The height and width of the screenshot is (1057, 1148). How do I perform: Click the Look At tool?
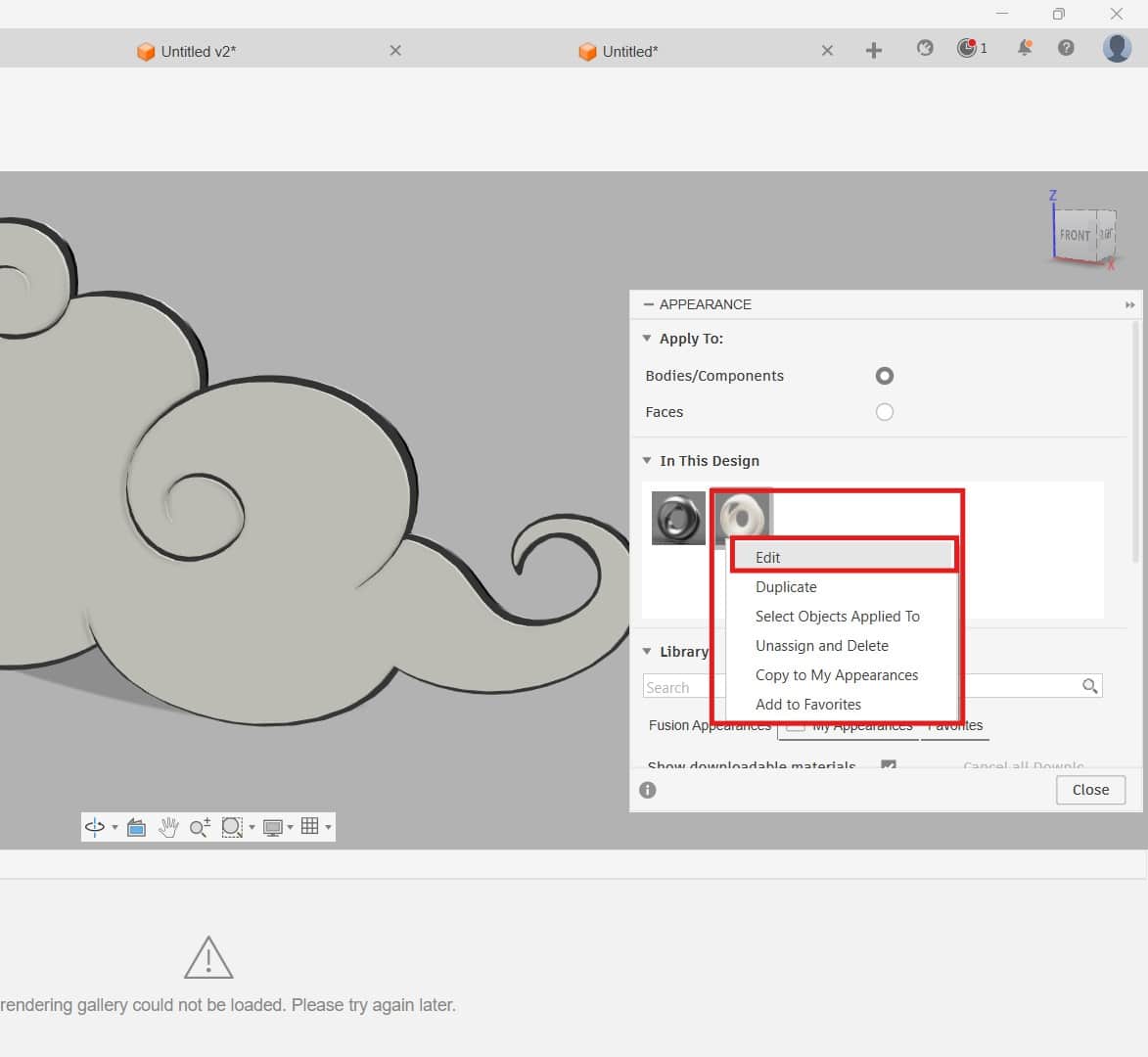tap(136, 827)
